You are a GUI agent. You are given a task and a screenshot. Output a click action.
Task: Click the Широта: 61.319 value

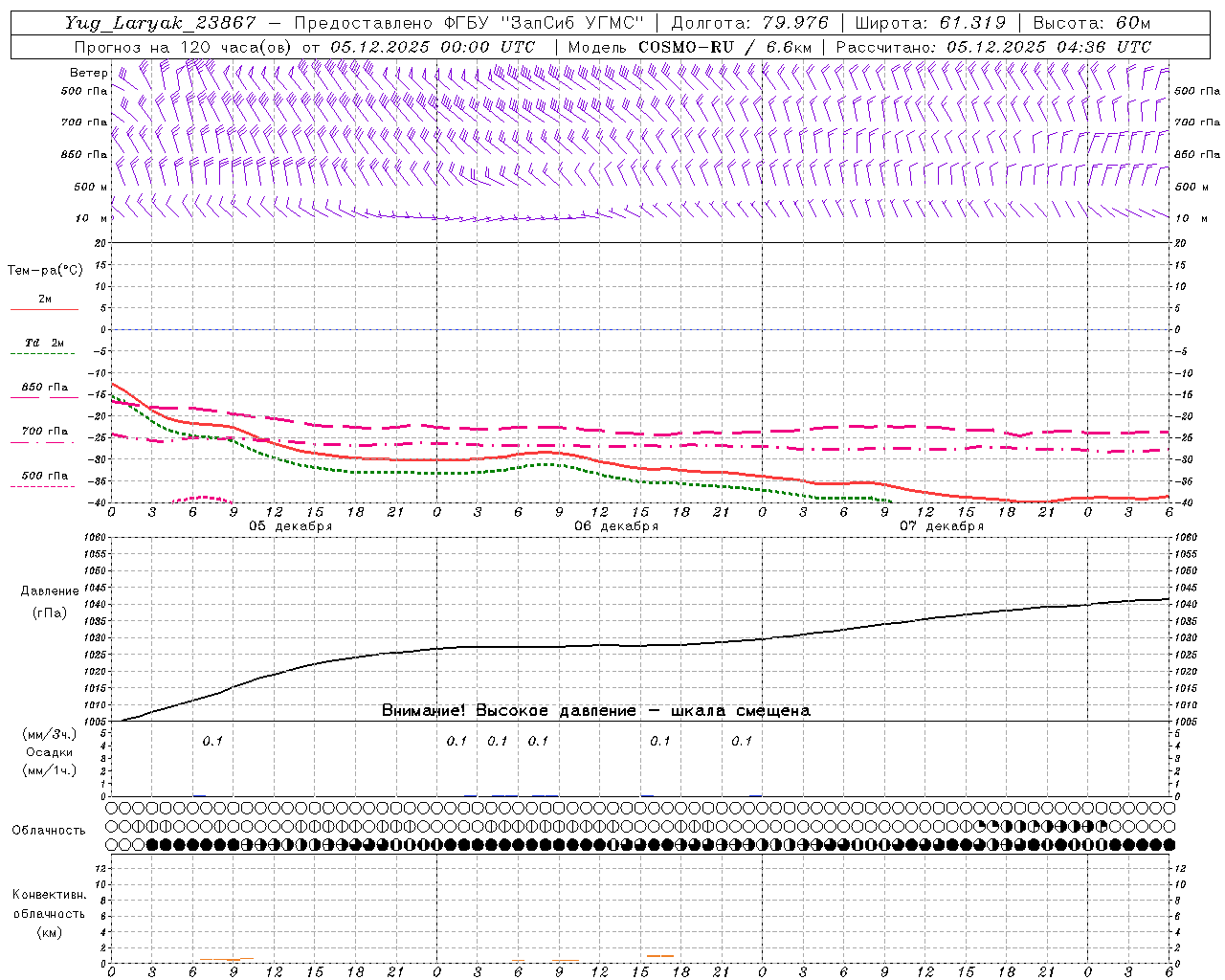pyautogui.click(x=930, y=23)
